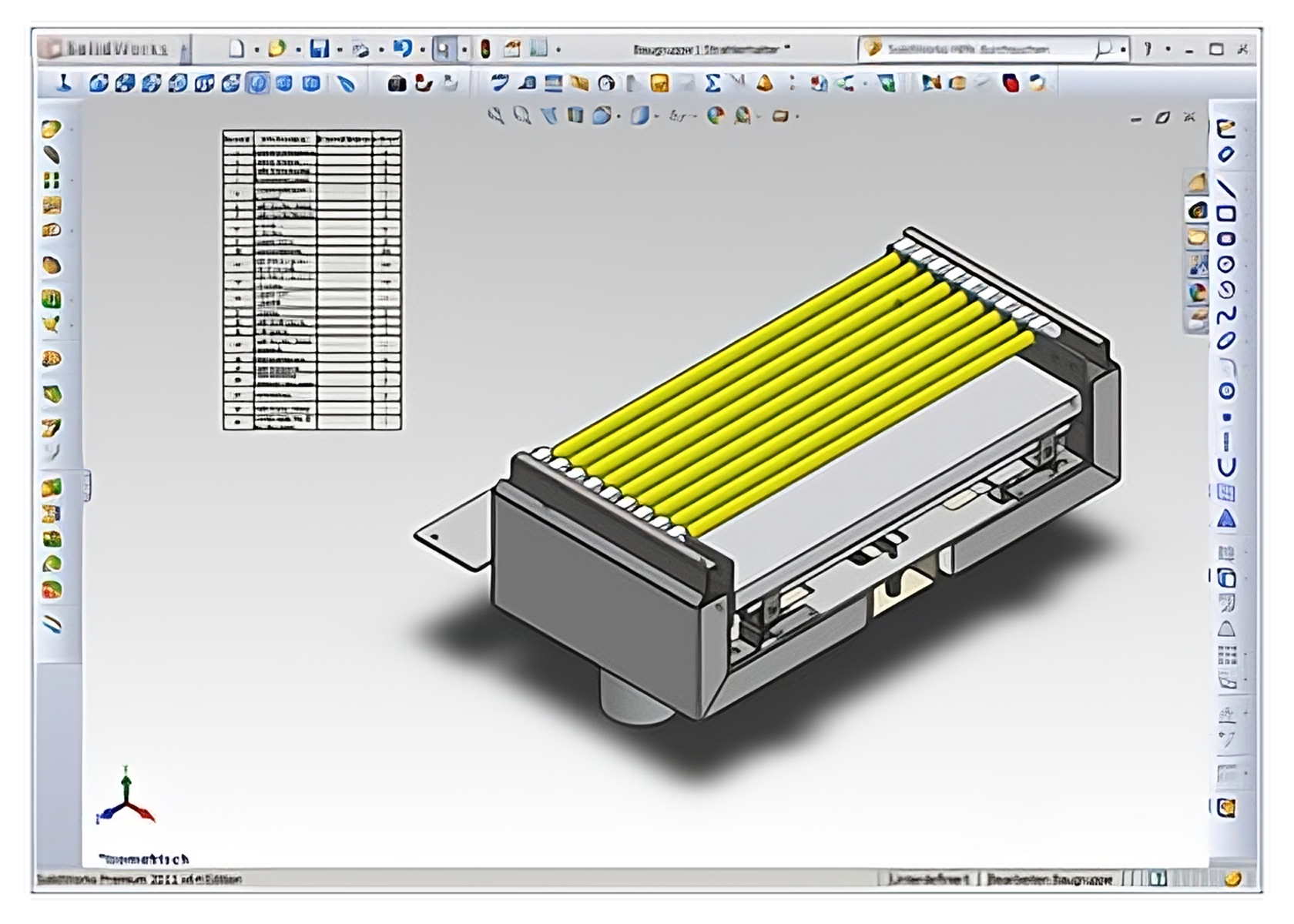
Task: Select the Spline sketch tool
Action: click(x=1225, y=315)
